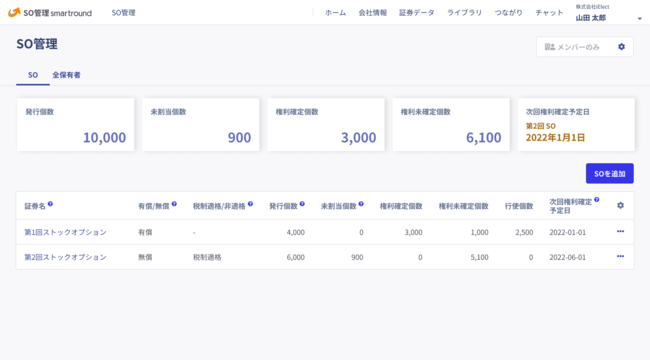Switch to the 全保有者 tab
The height and width of the screenshot is (360, 650).
(x=66, y=75)
